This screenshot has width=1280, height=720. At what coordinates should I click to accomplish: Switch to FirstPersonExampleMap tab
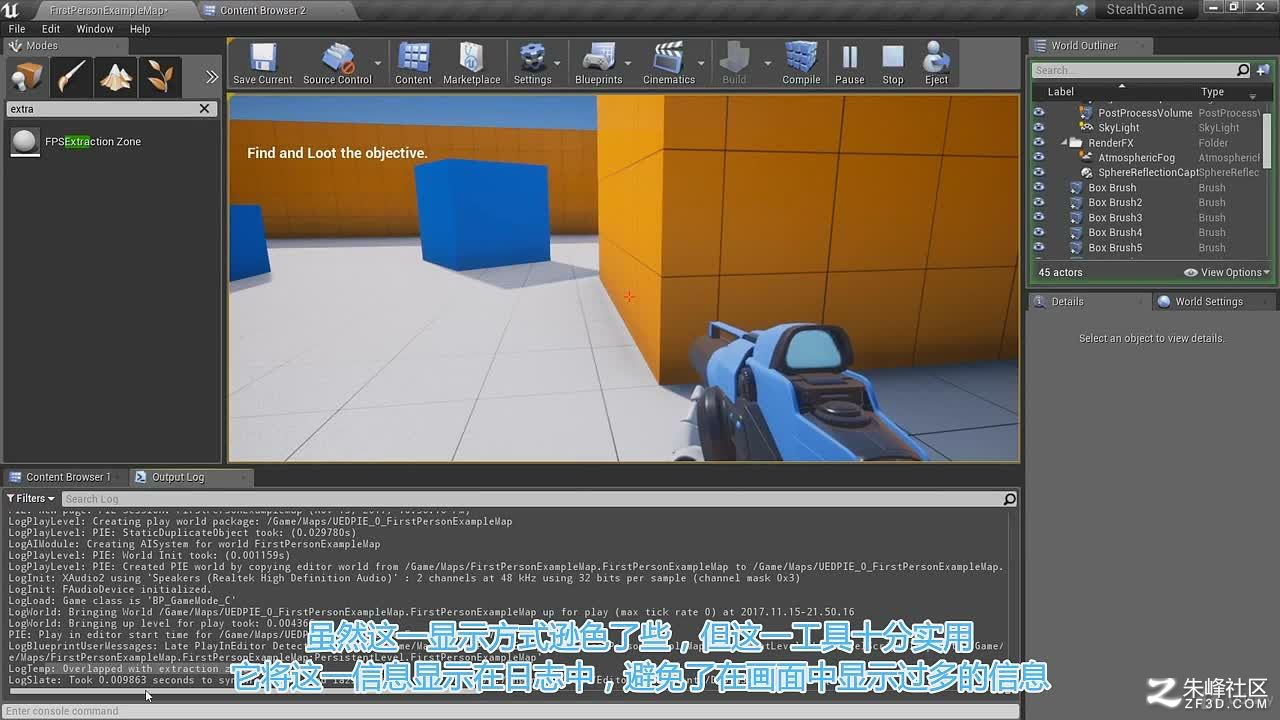[109, 10]
